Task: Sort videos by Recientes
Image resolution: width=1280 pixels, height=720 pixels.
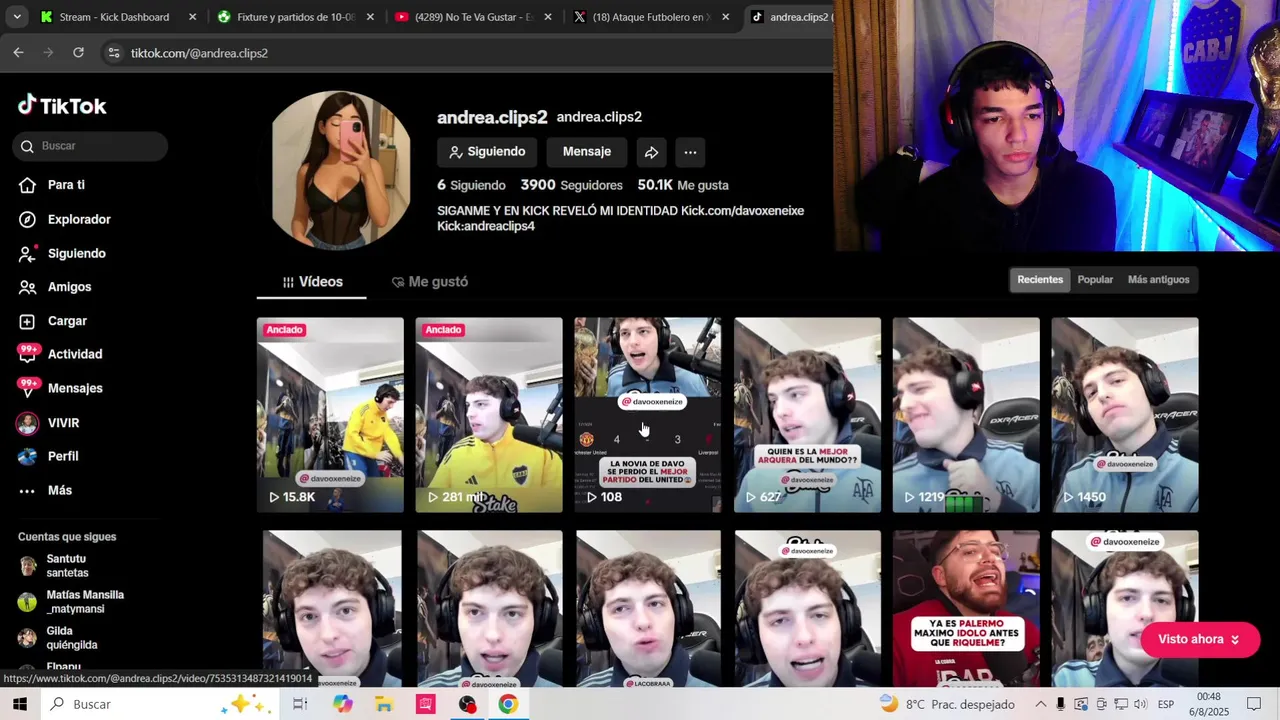Action: 1040,280
